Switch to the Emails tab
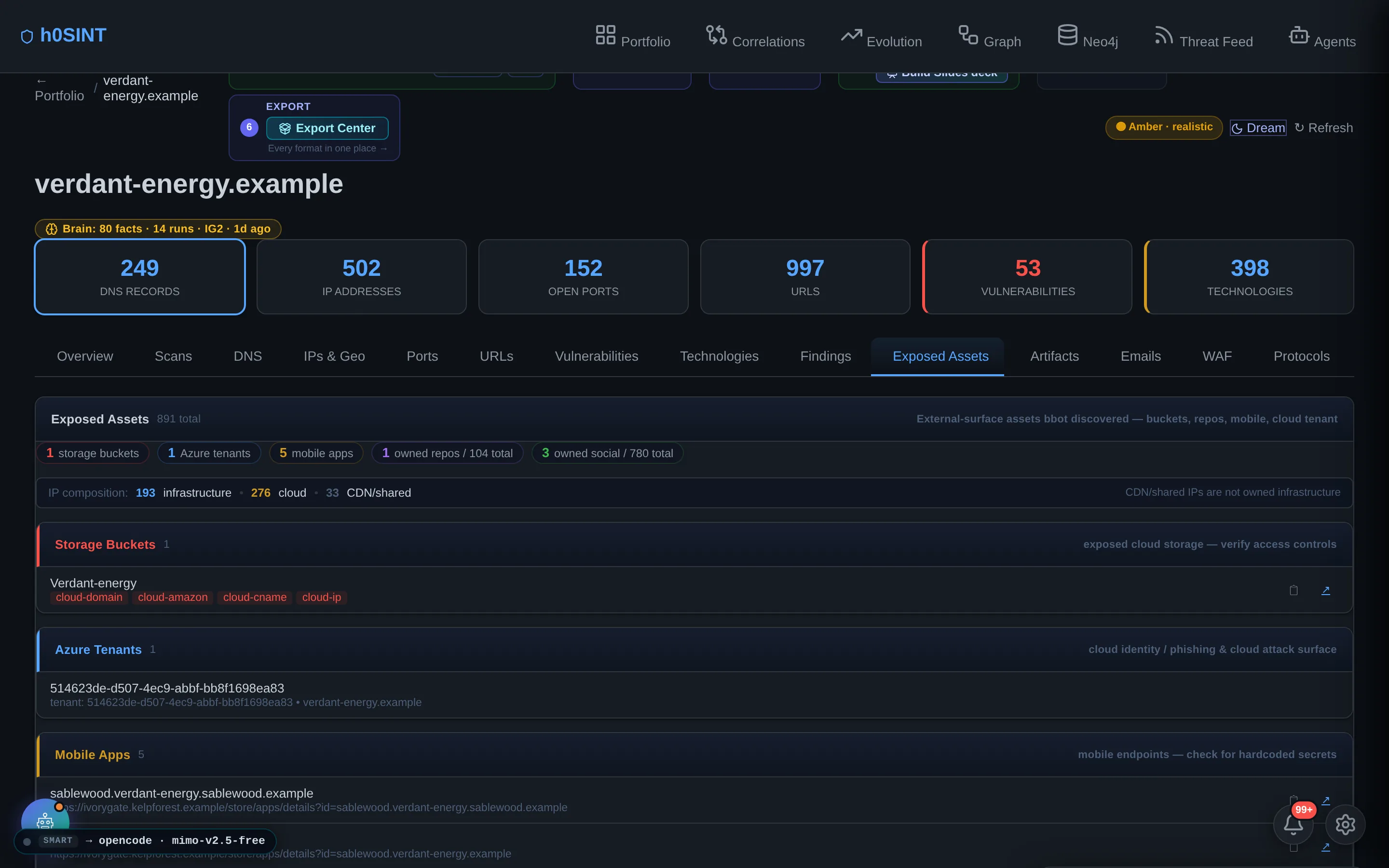Screen dimensions: 1389x868 click(1141, 356)
